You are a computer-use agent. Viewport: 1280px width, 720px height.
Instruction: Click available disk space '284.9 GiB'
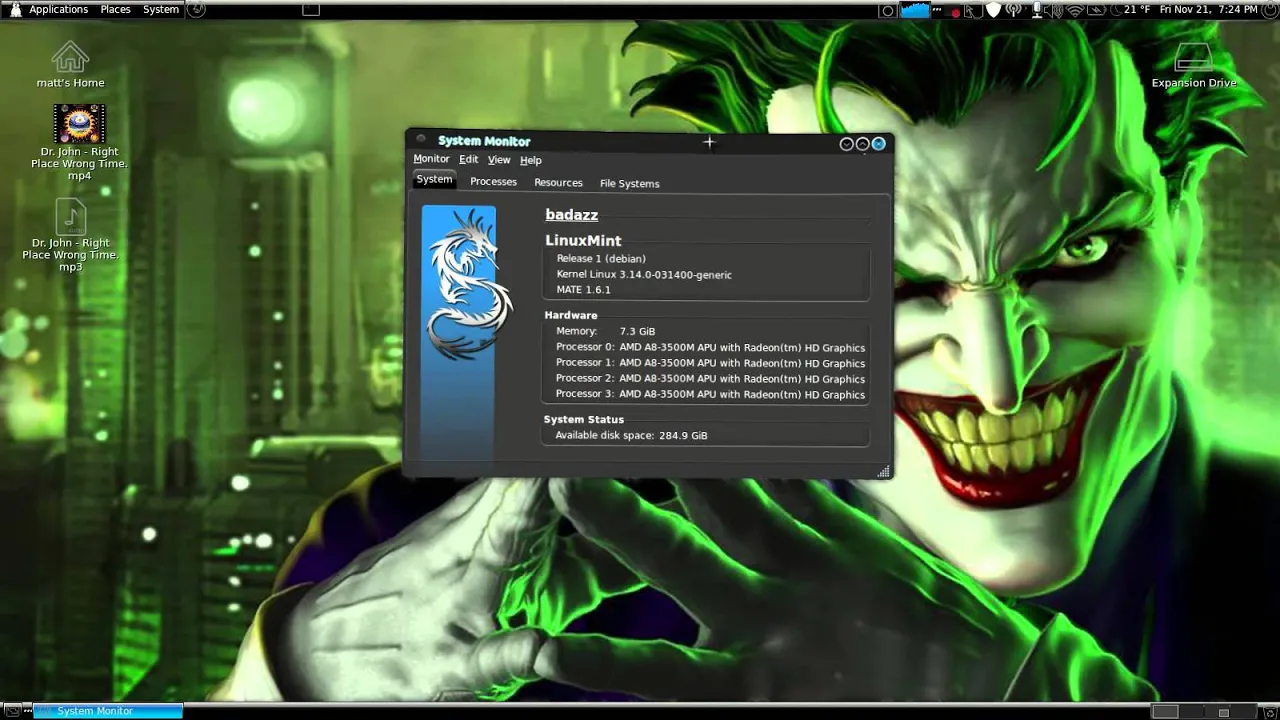click(683, 435)
